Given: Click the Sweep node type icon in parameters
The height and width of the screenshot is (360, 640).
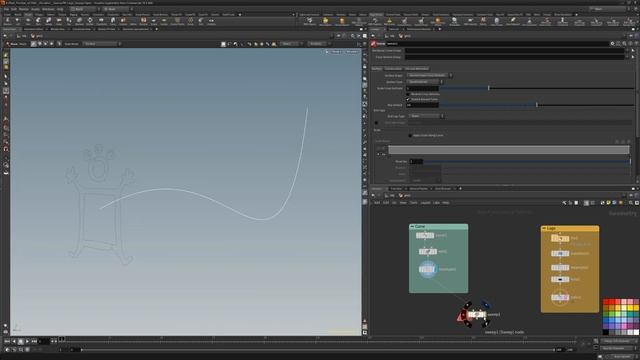Looking at the screenshot, I should (x=373, y=44).
